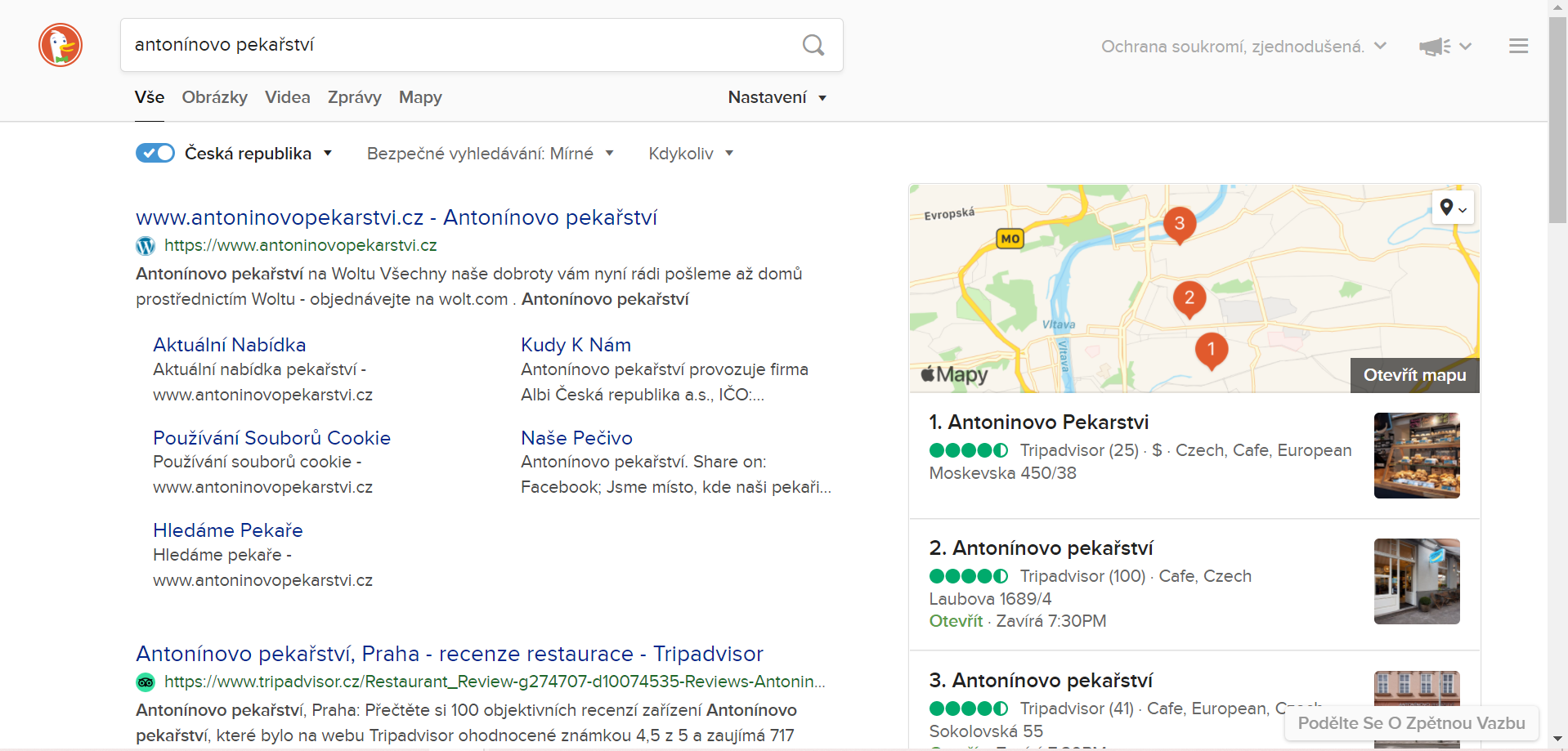Open the Kdykoliv time filter
The image size is (1568, 751).
691,154
